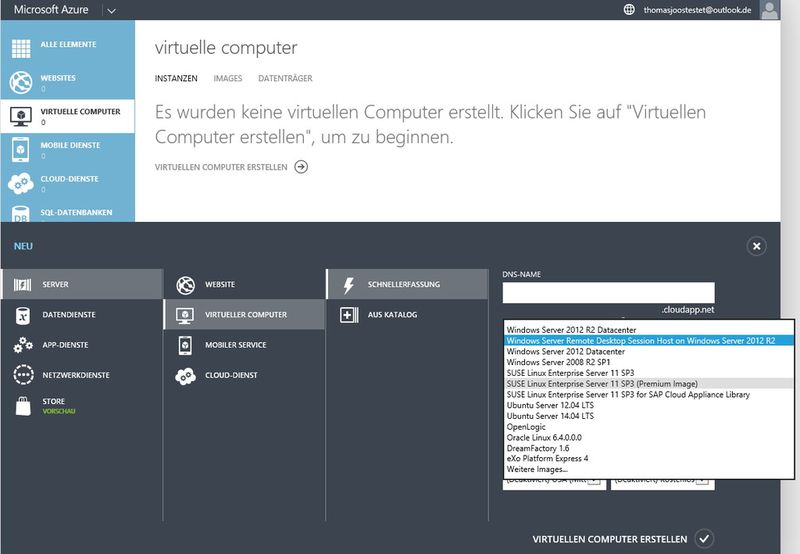This screenshot has width=800, height=554.
Task: Click the Websites globe icon in sidebar
Action: [x=21, y=83]
